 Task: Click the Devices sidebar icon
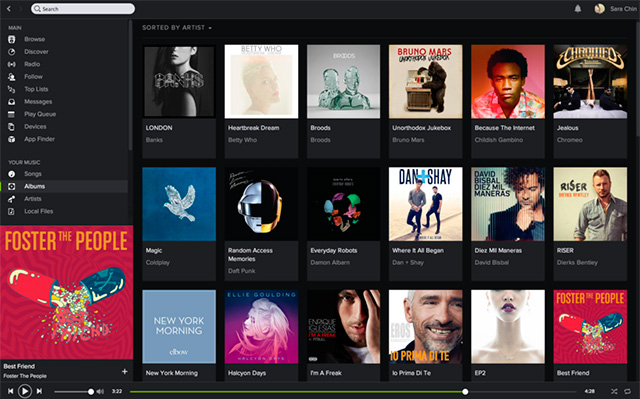(x=11, y=126)
